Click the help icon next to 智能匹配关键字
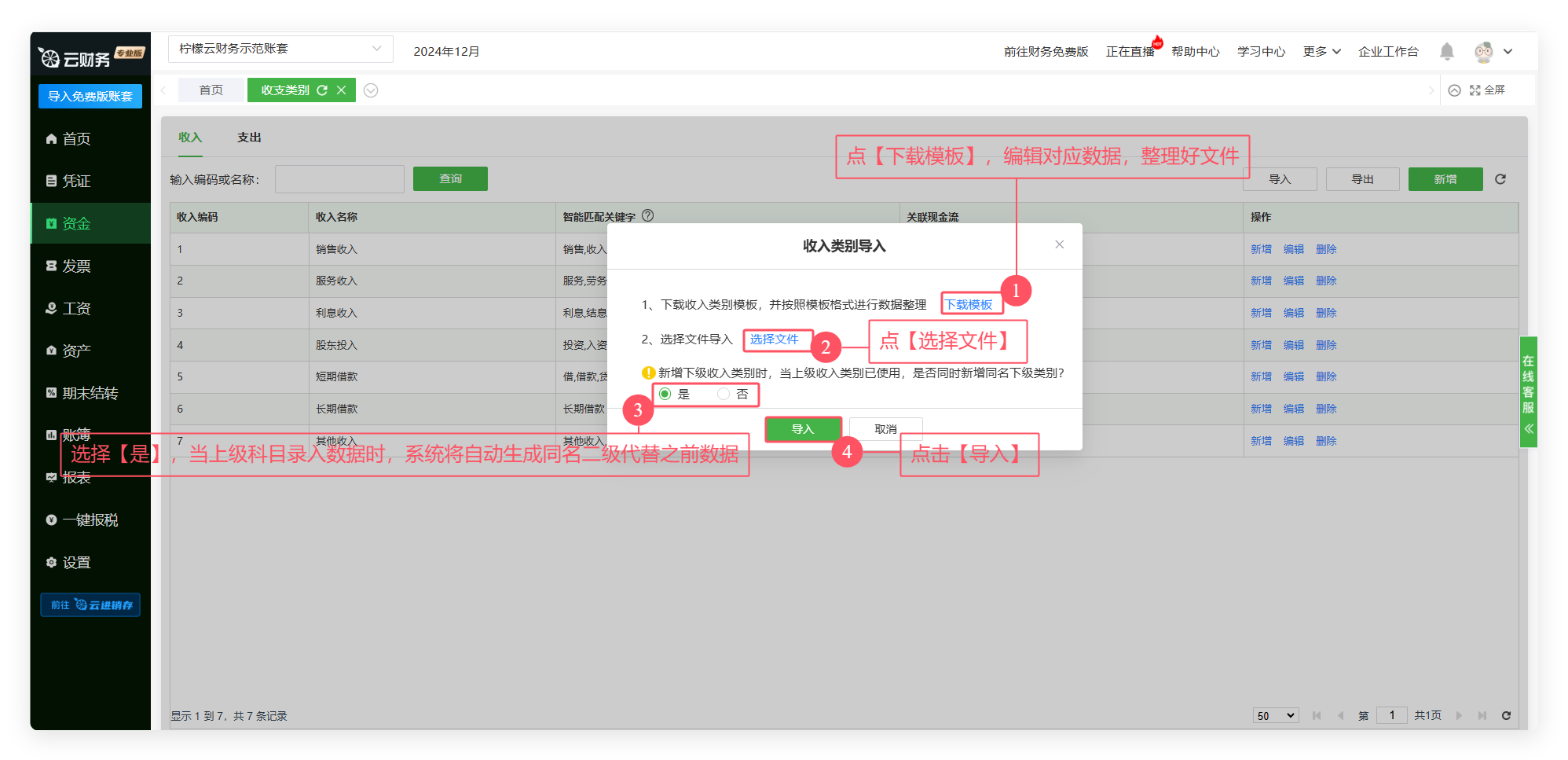The image size is (1568, 760). (x=648, y=216)
